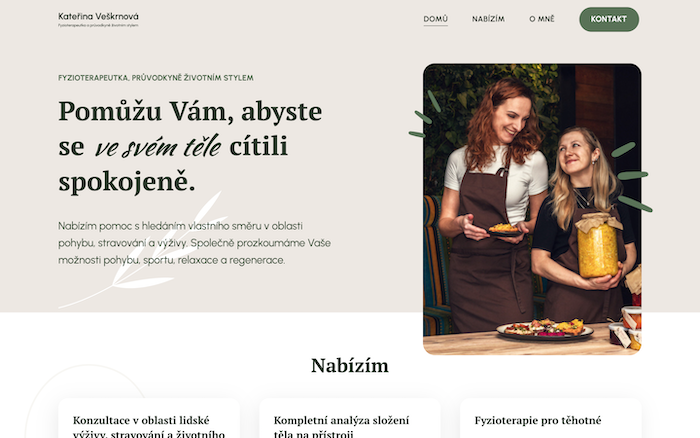Go to the NABÍZÍM menu link

[x=488, y=19]
